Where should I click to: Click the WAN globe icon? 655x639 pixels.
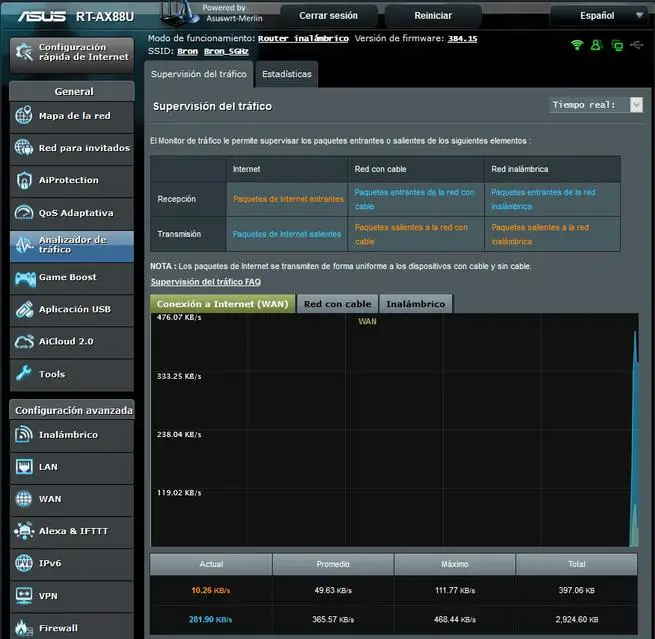tap(24, 499)
